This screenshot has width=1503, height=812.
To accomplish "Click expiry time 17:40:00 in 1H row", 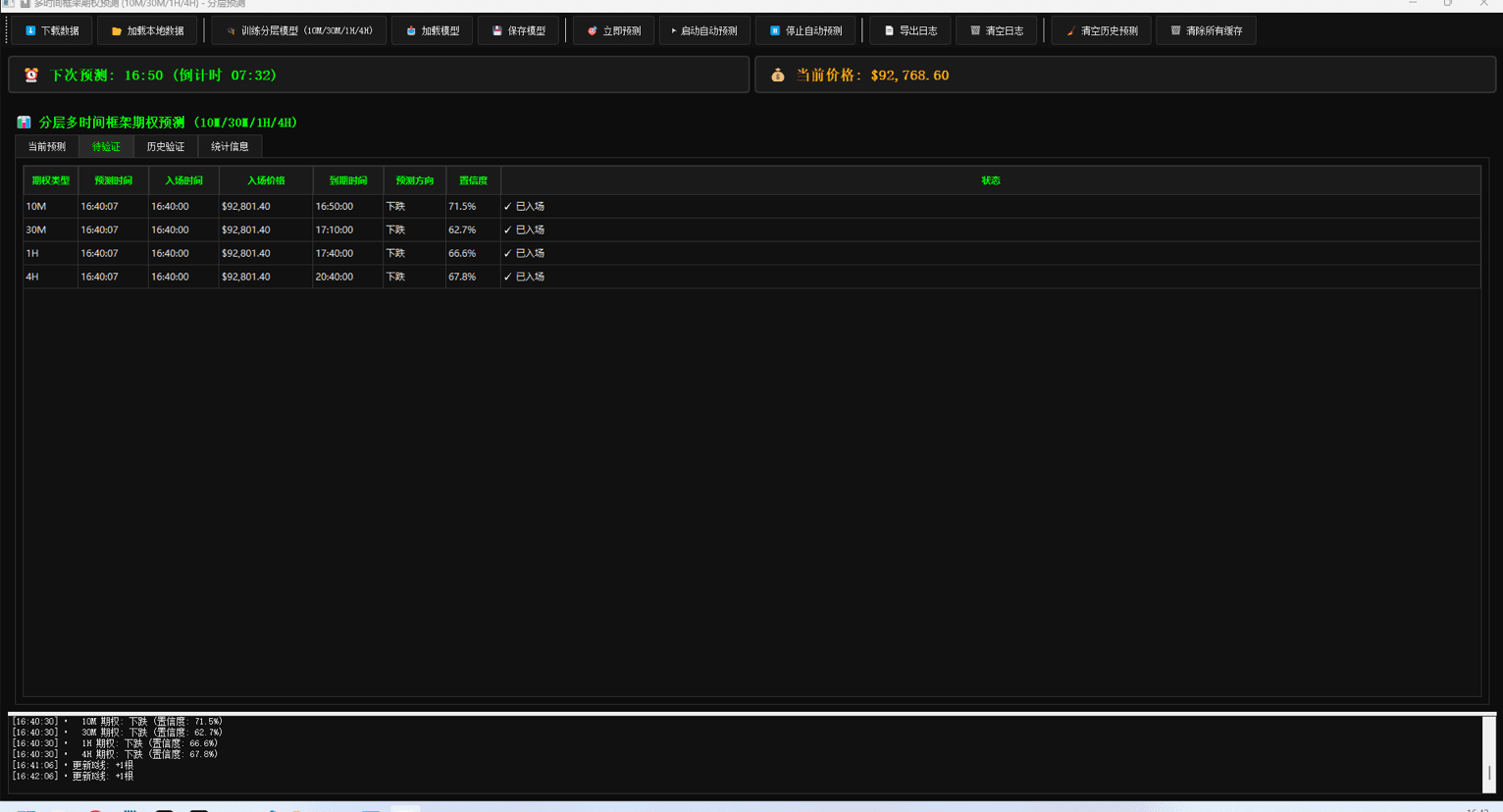I will pos(348,253).
